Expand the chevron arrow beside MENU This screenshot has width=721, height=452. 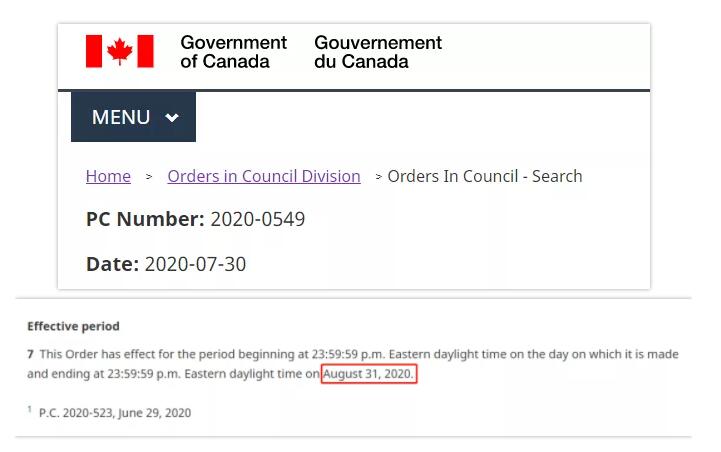[x=172, y=118]
